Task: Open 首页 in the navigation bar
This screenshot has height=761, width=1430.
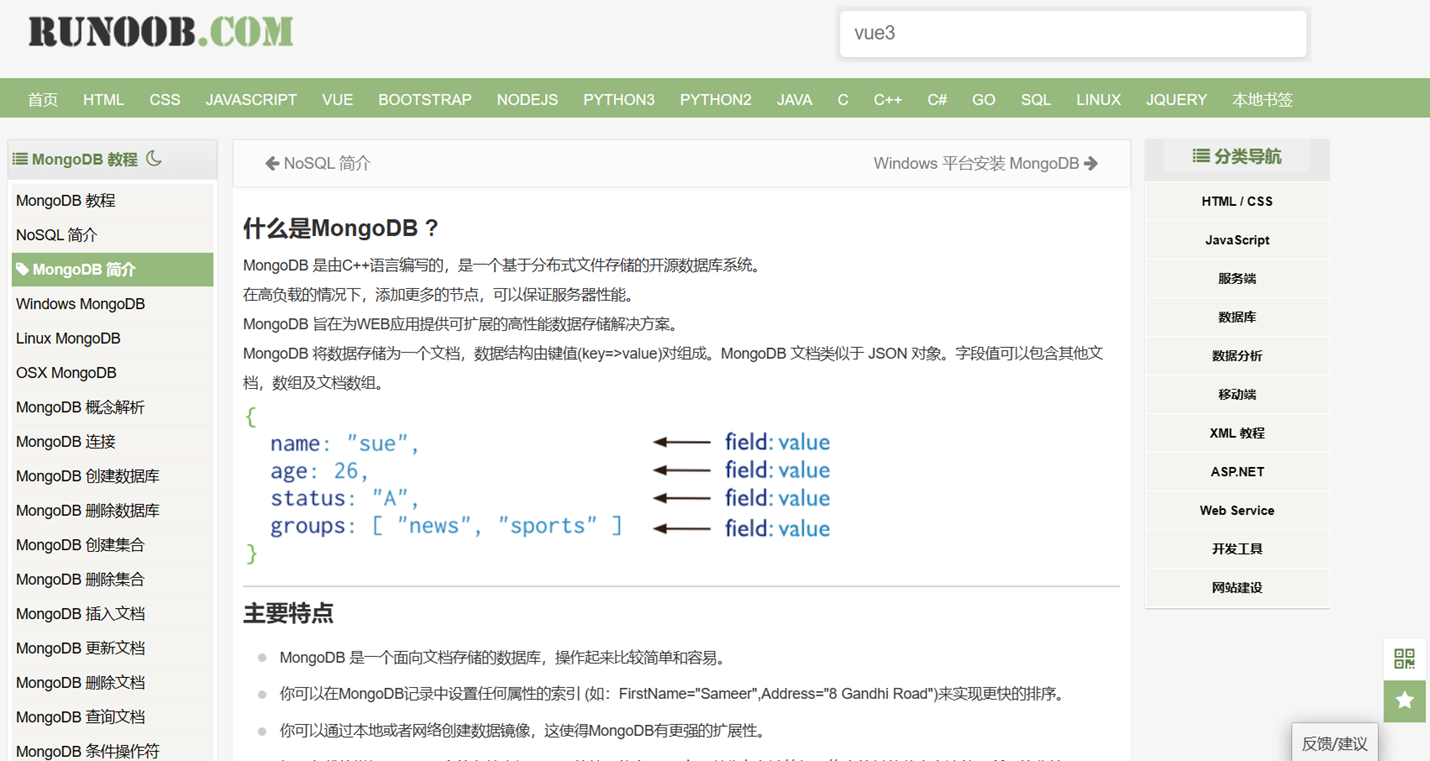Action: 43,100
